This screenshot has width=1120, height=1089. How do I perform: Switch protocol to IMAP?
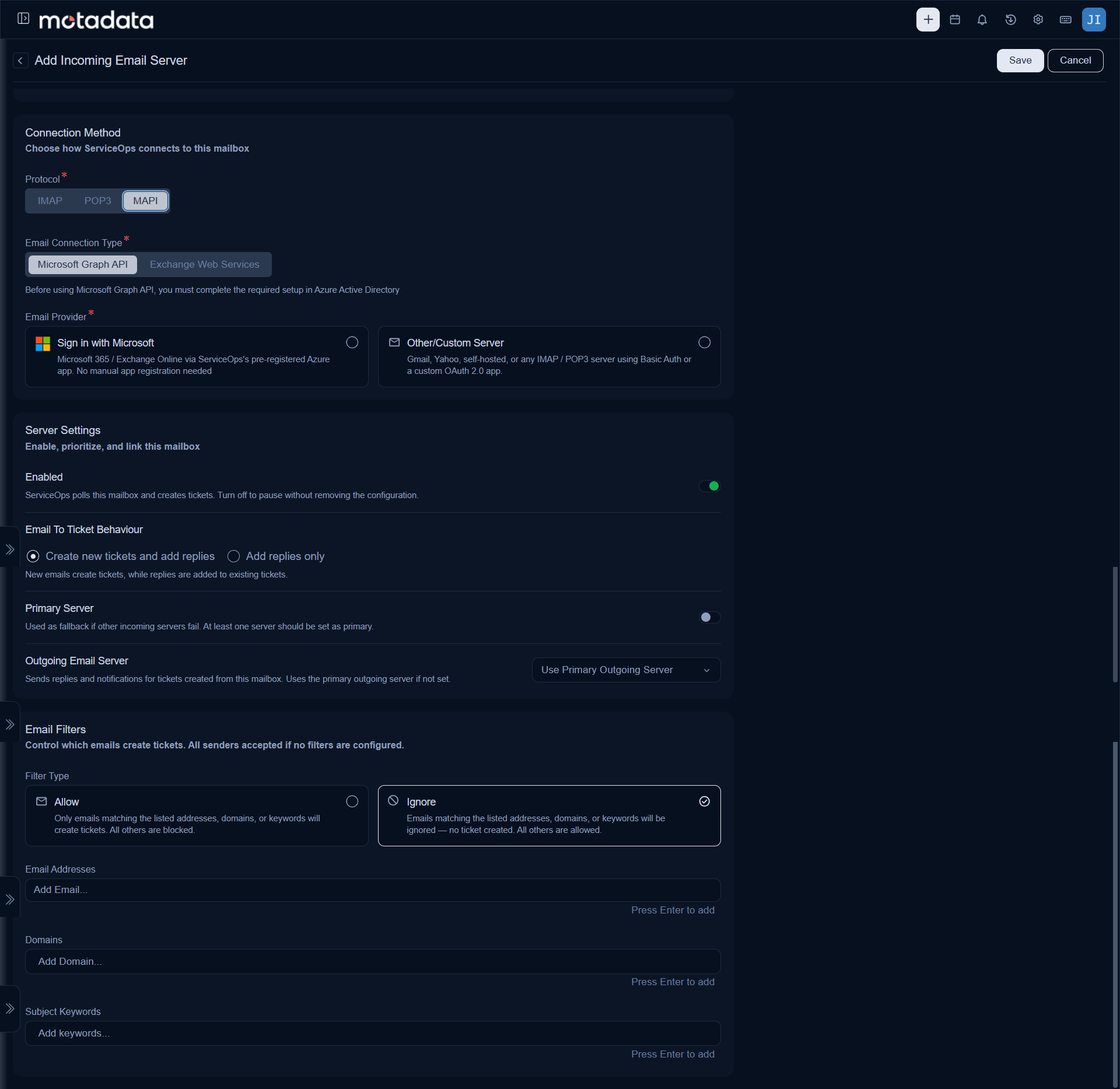click(x=50, y=201)
